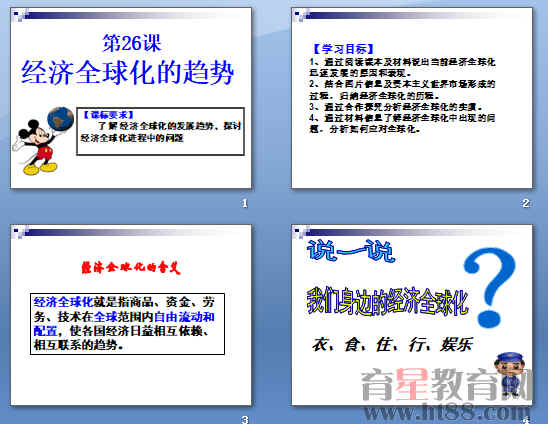Click the large blue question mark graphic

tap(490, 287)
